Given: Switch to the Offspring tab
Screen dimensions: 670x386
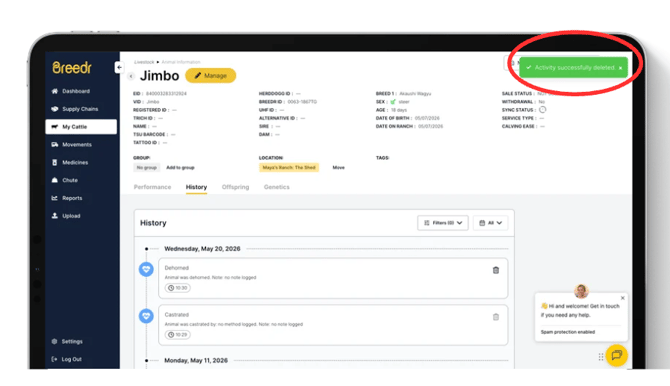Looking at the screenshot, I should click(x=235, y=187).
